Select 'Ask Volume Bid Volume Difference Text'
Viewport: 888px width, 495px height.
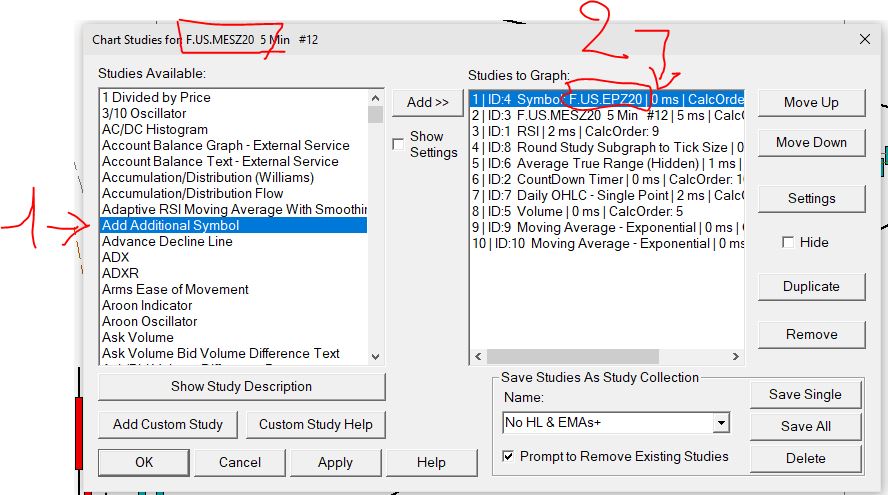click(x=233, y=353)
